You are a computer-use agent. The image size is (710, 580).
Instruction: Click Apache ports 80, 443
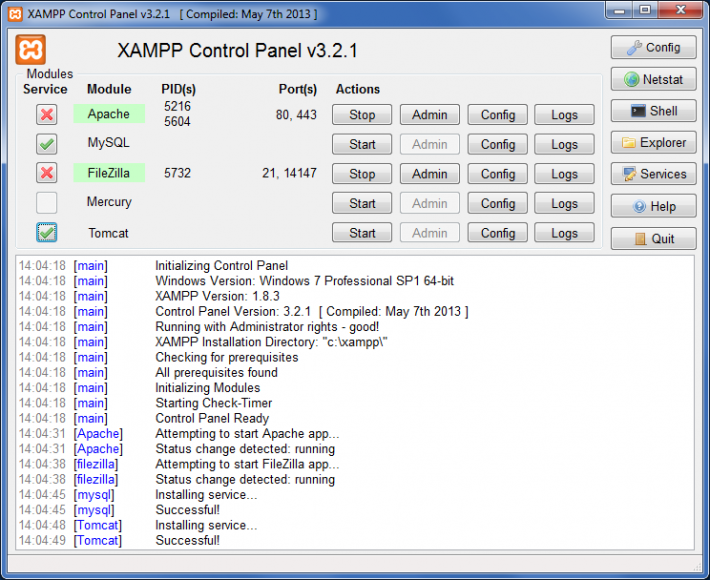[296, 115]
